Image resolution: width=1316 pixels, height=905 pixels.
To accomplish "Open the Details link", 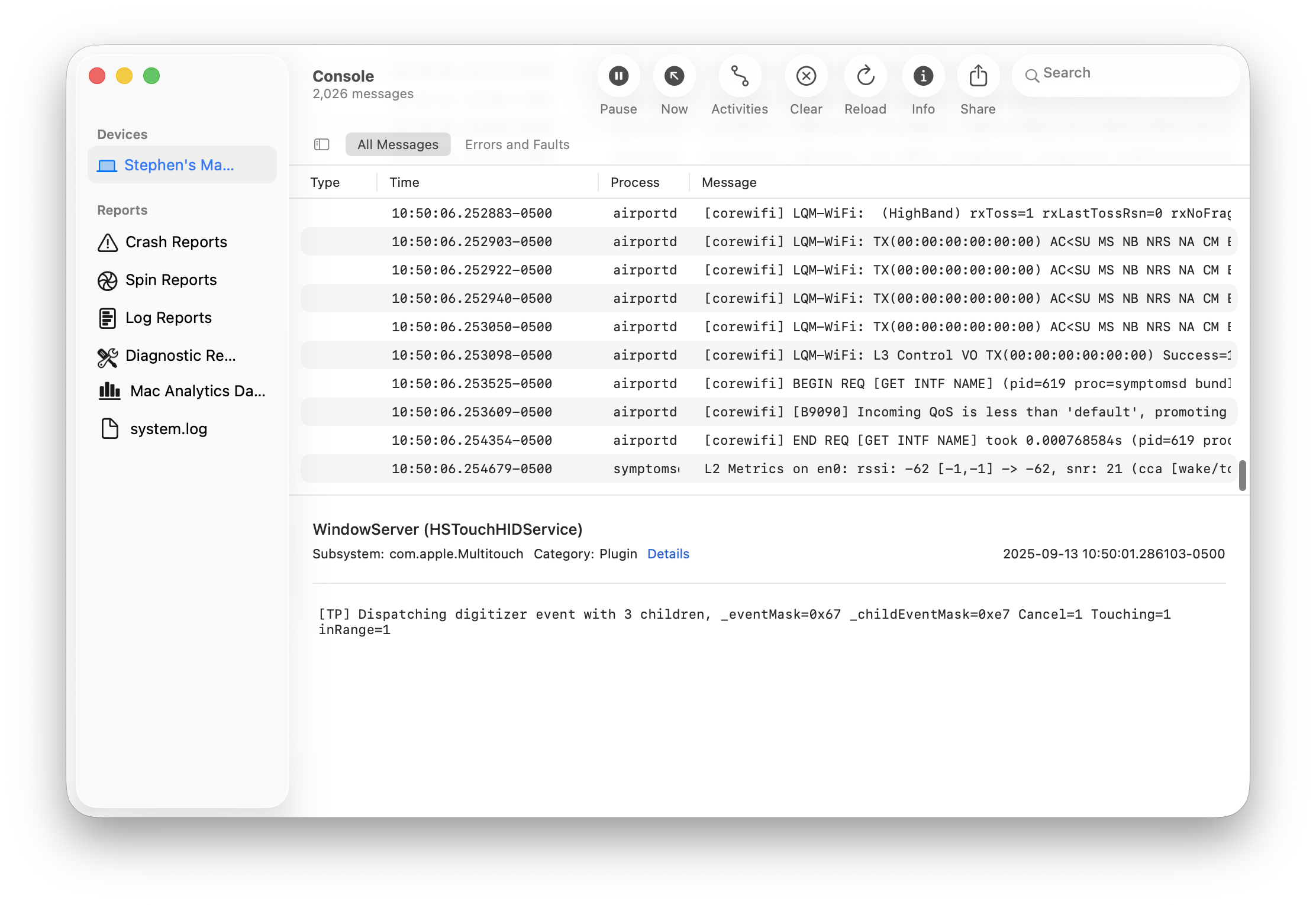I will (668, 554).
